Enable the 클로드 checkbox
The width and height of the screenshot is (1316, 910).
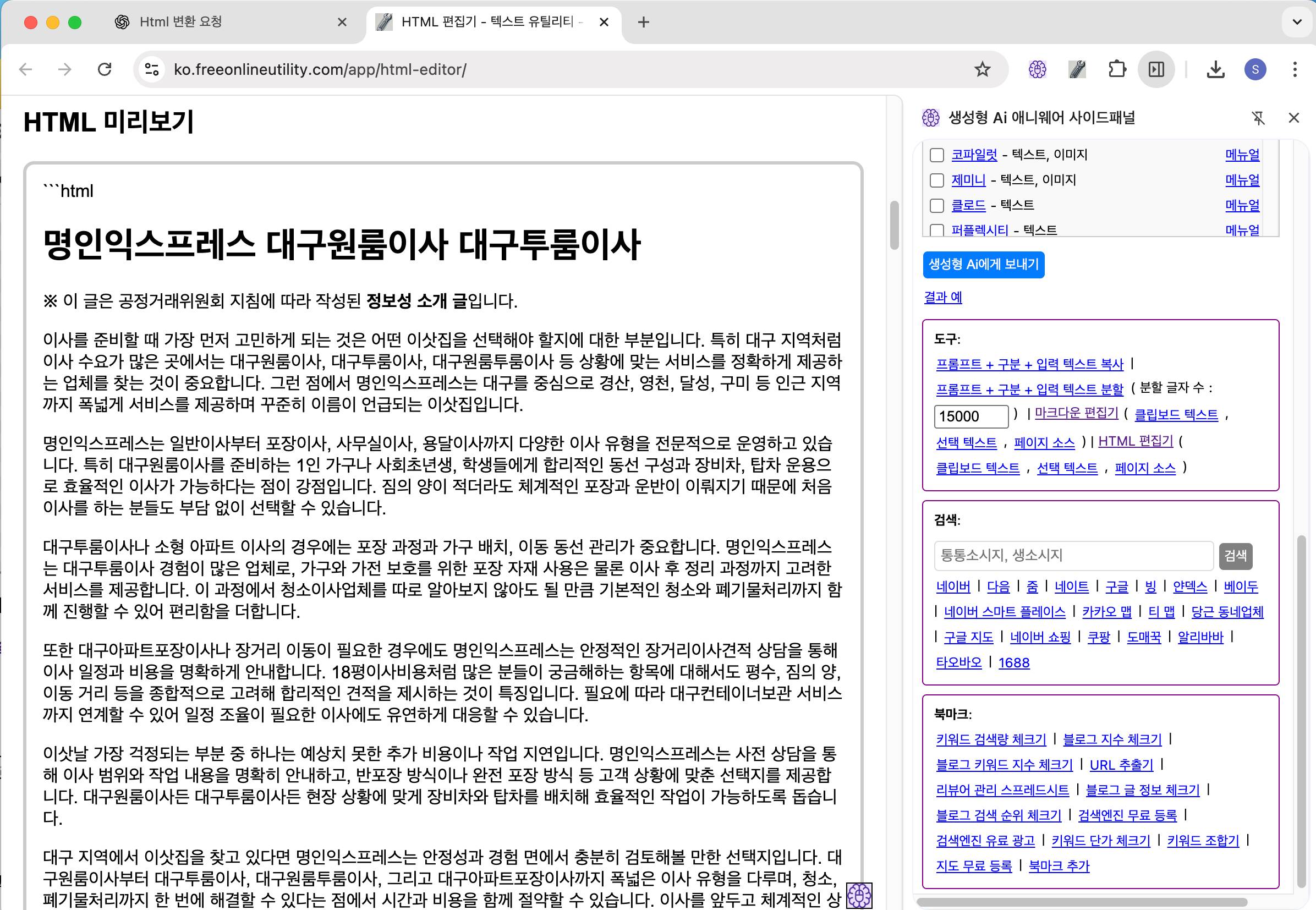coord(937,205)
